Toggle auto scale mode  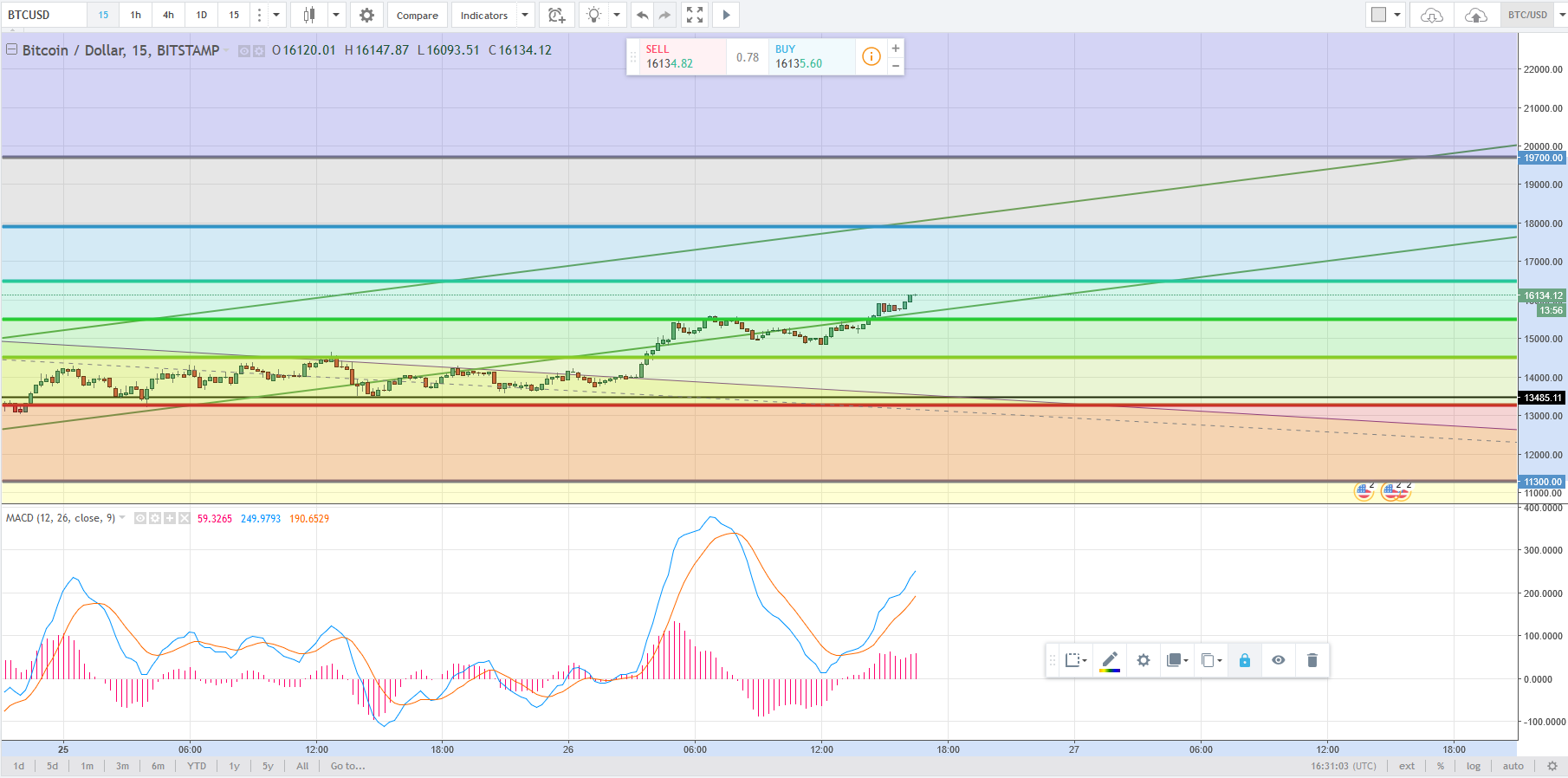tap(1513, 766)
